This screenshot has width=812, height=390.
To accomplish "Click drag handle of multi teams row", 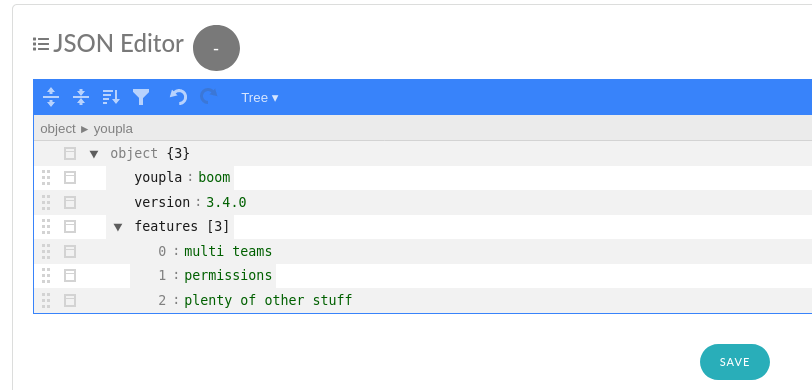I will click(46, 251).
